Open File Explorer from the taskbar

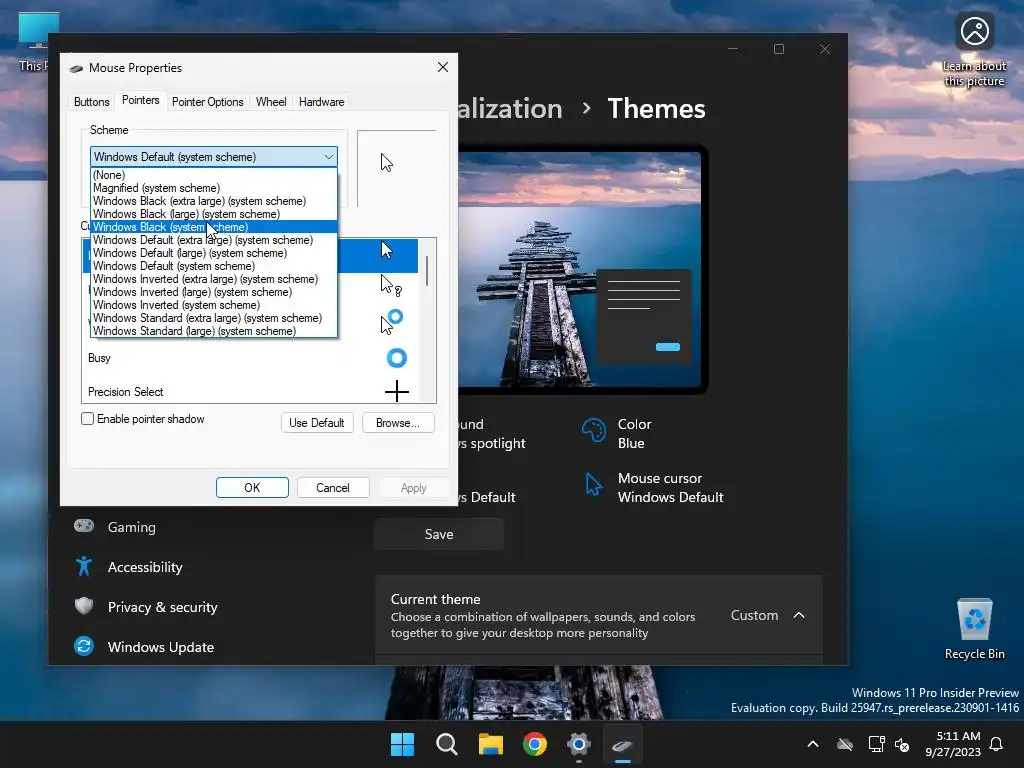[x=490, y=744]
